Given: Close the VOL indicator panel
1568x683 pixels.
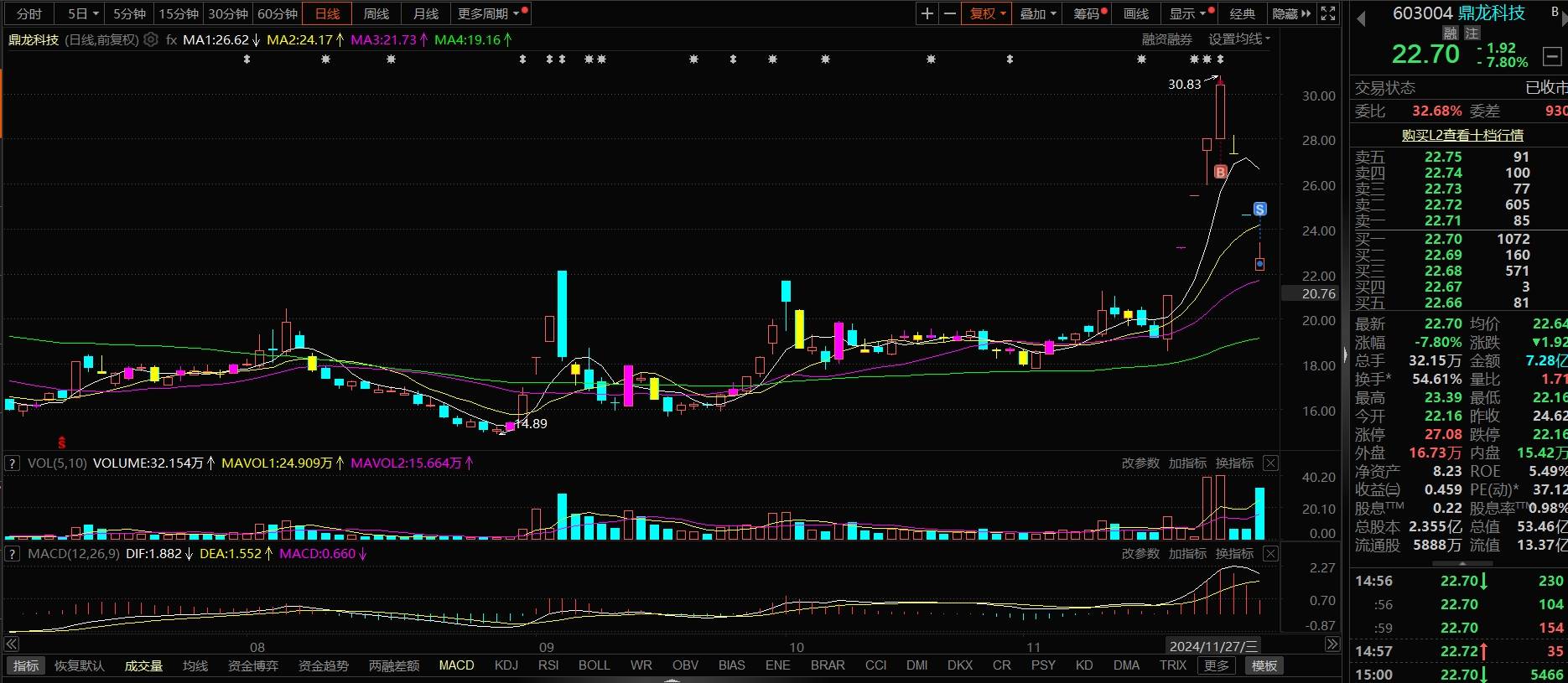Looking at the screenshot, I should [1270, 463].
